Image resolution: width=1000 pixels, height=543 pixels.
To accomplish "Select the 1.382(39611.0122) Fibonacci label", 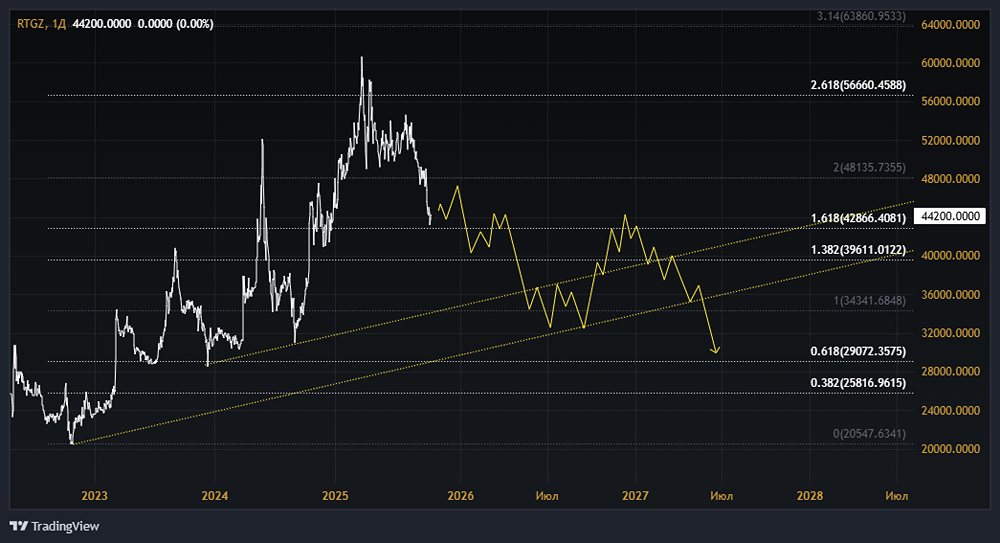I will [858, 249].
